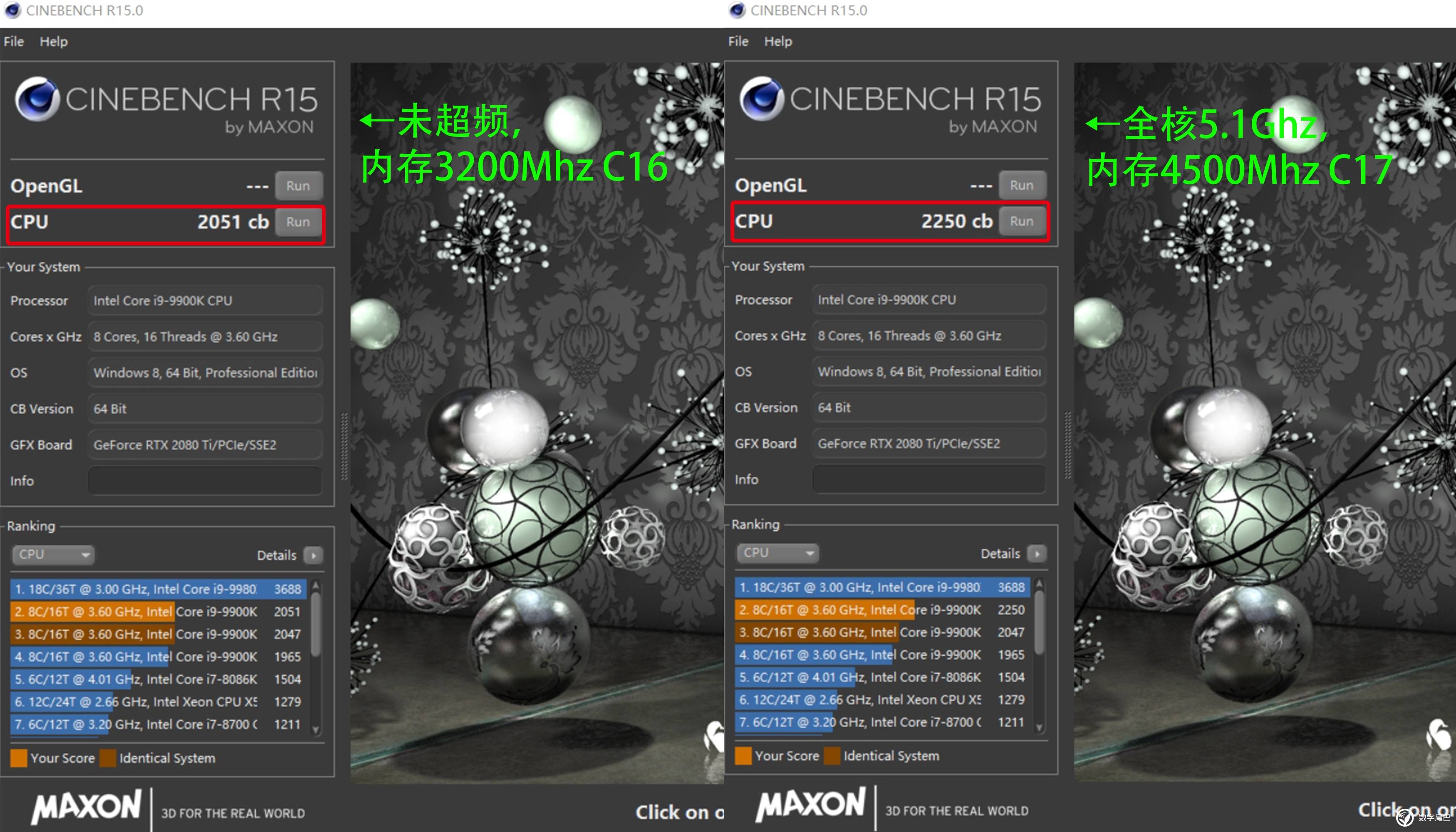Open Help menu in right Cinebench window
The image size is (1456, 832).
coord(778,41)
